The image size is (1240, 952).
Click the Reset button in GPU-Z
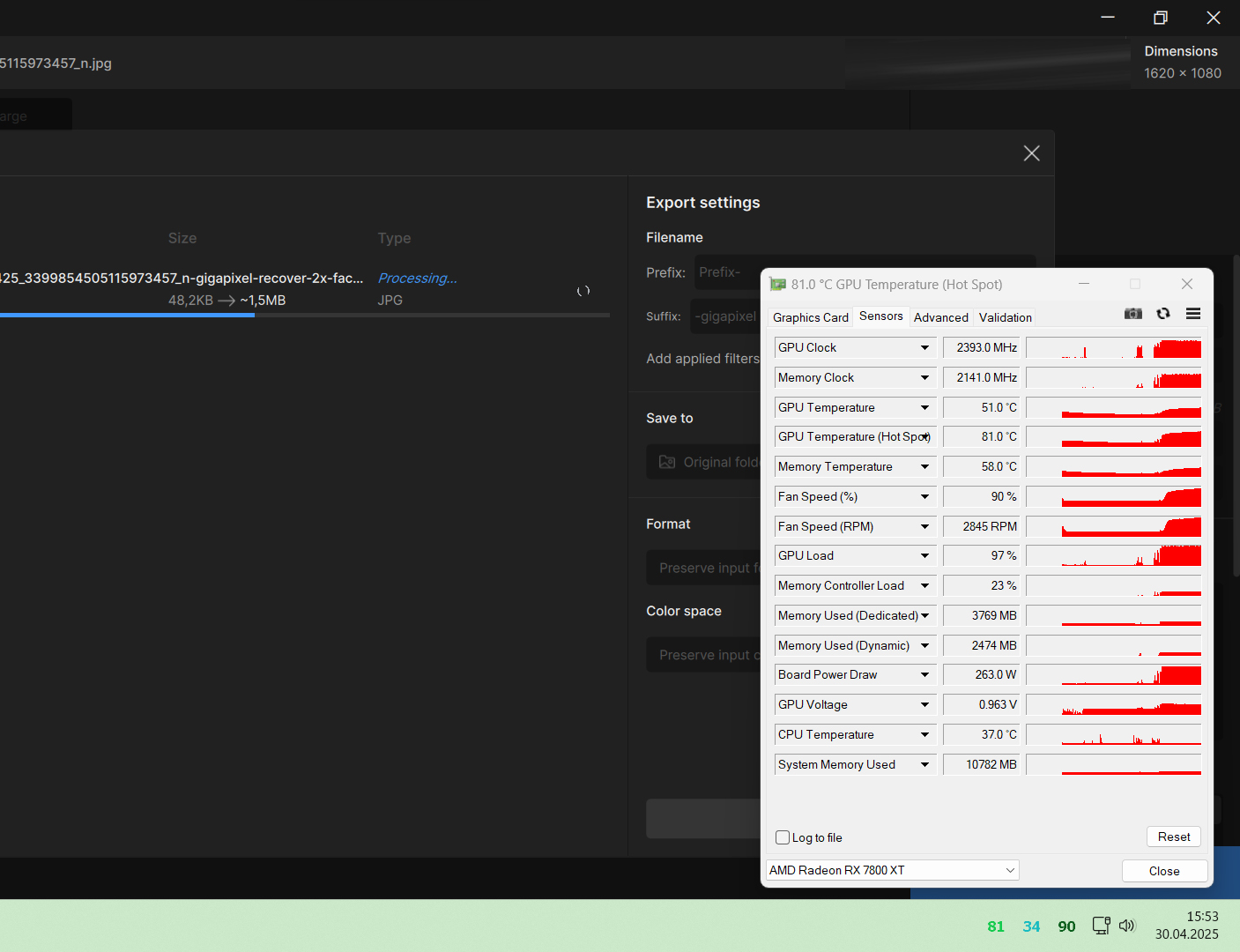click(x=1174, y=837)
